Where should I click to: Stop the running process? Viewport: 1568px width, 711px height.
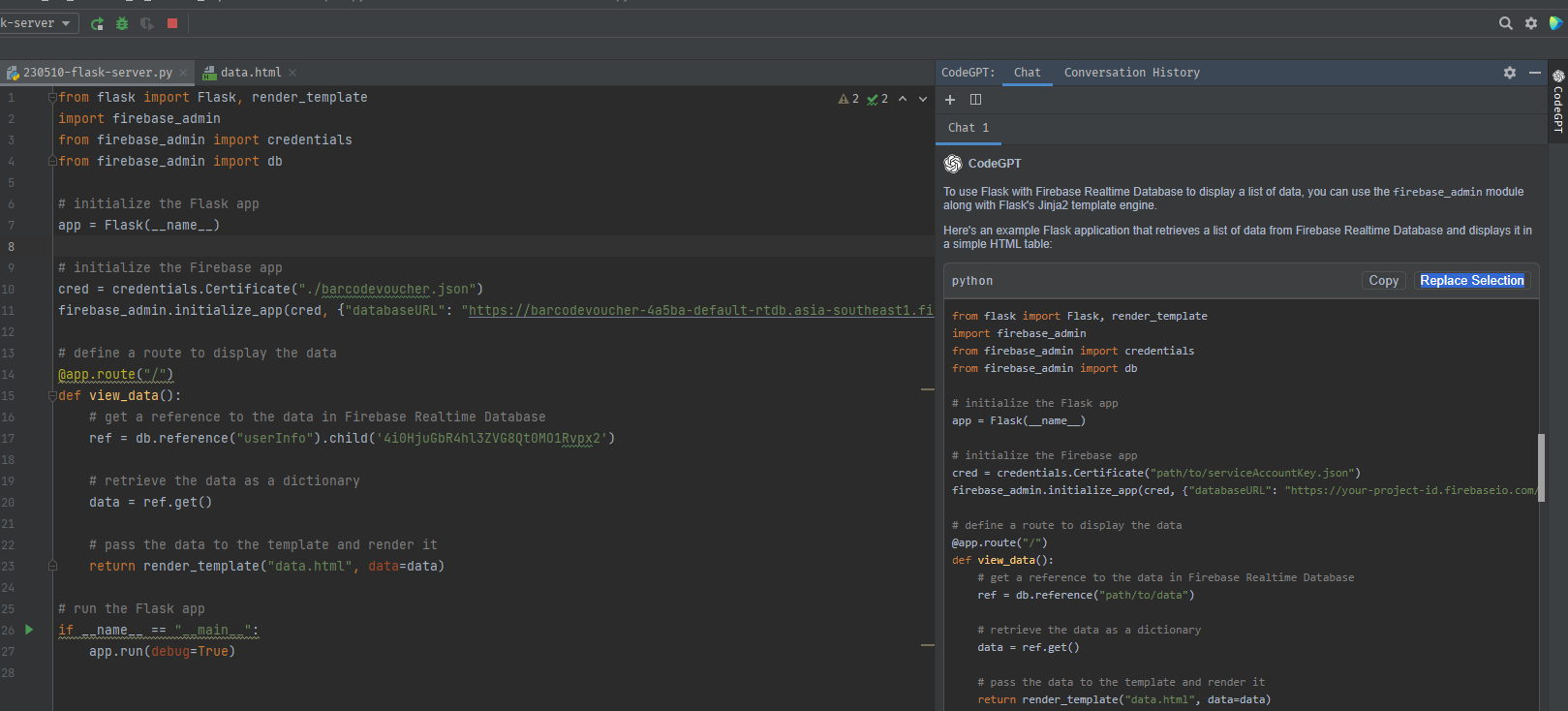(x=172, y=23)
